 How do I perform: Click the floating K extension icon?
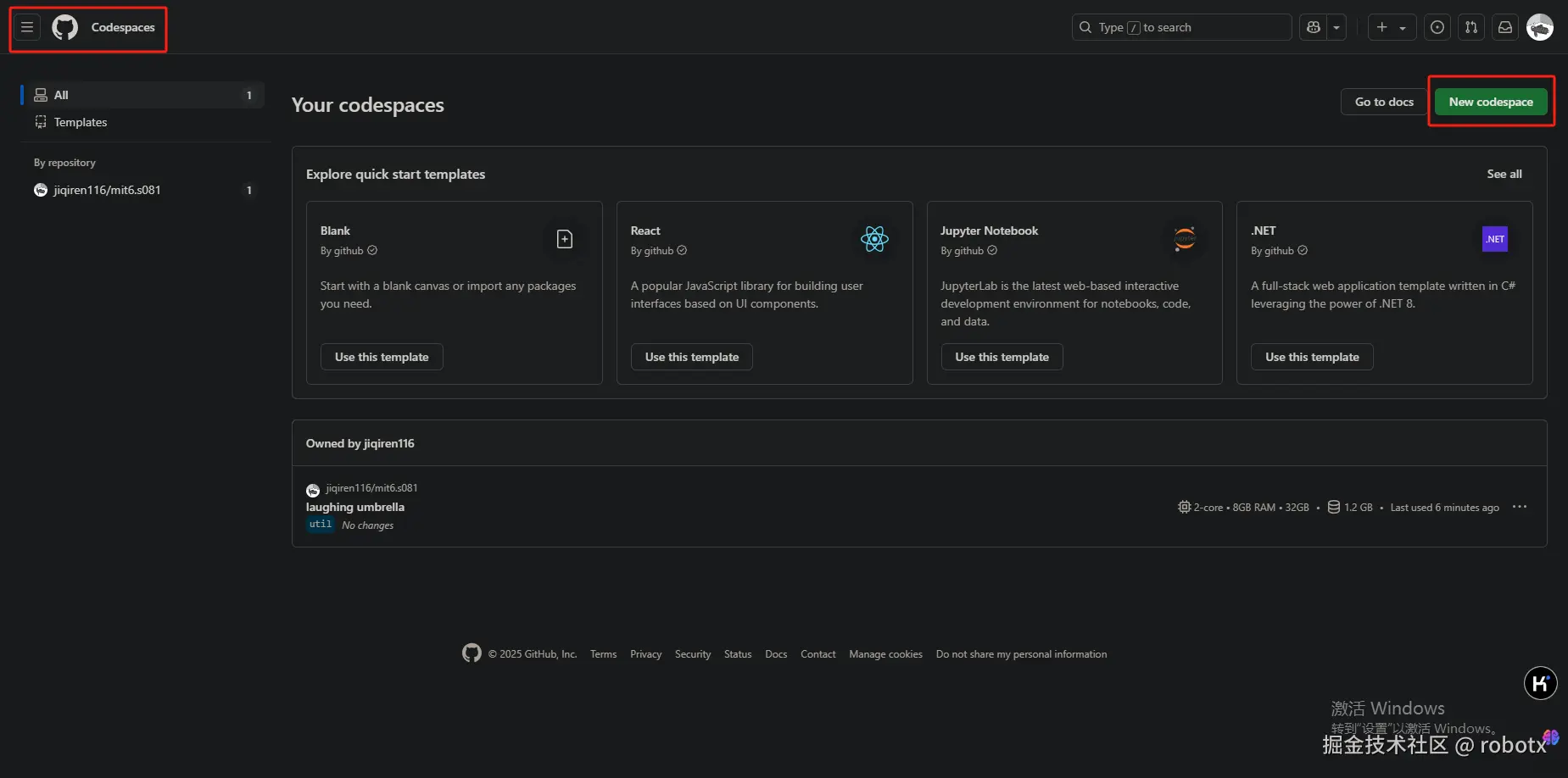click(x=1540, y=683)
